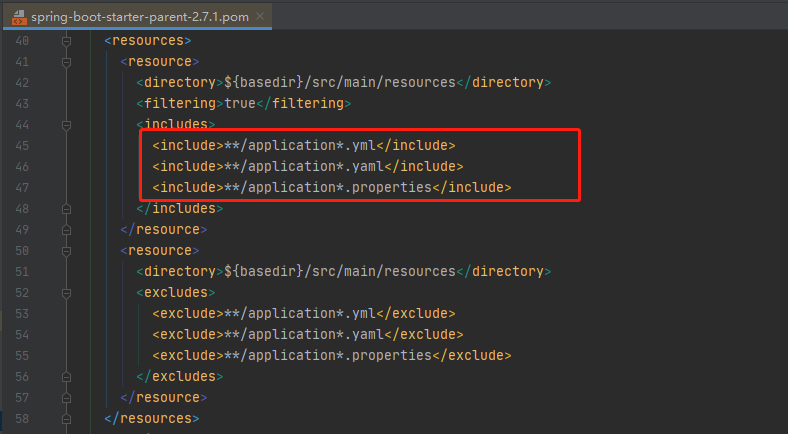Click line number 58 in gutter
This screenshot has height=434, width=788.
[x=22, y=418]
